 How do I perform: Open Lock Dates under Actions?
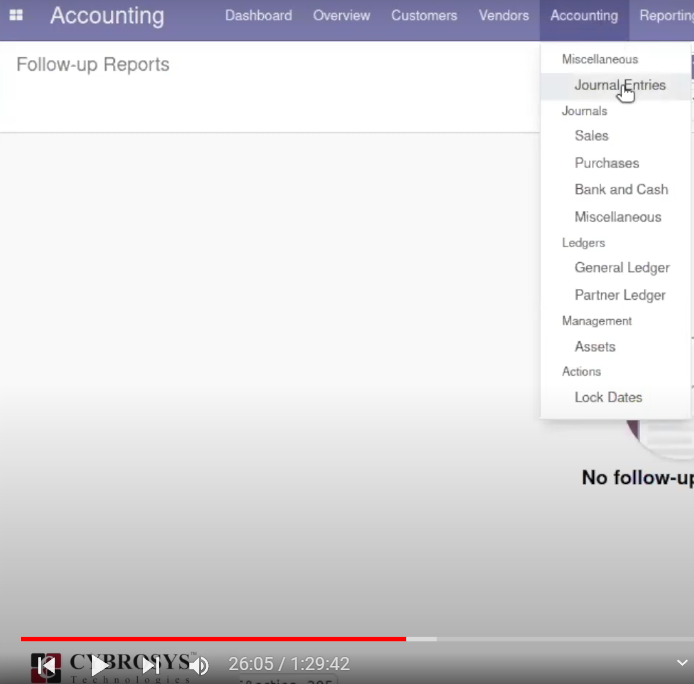tap(608, 397)
